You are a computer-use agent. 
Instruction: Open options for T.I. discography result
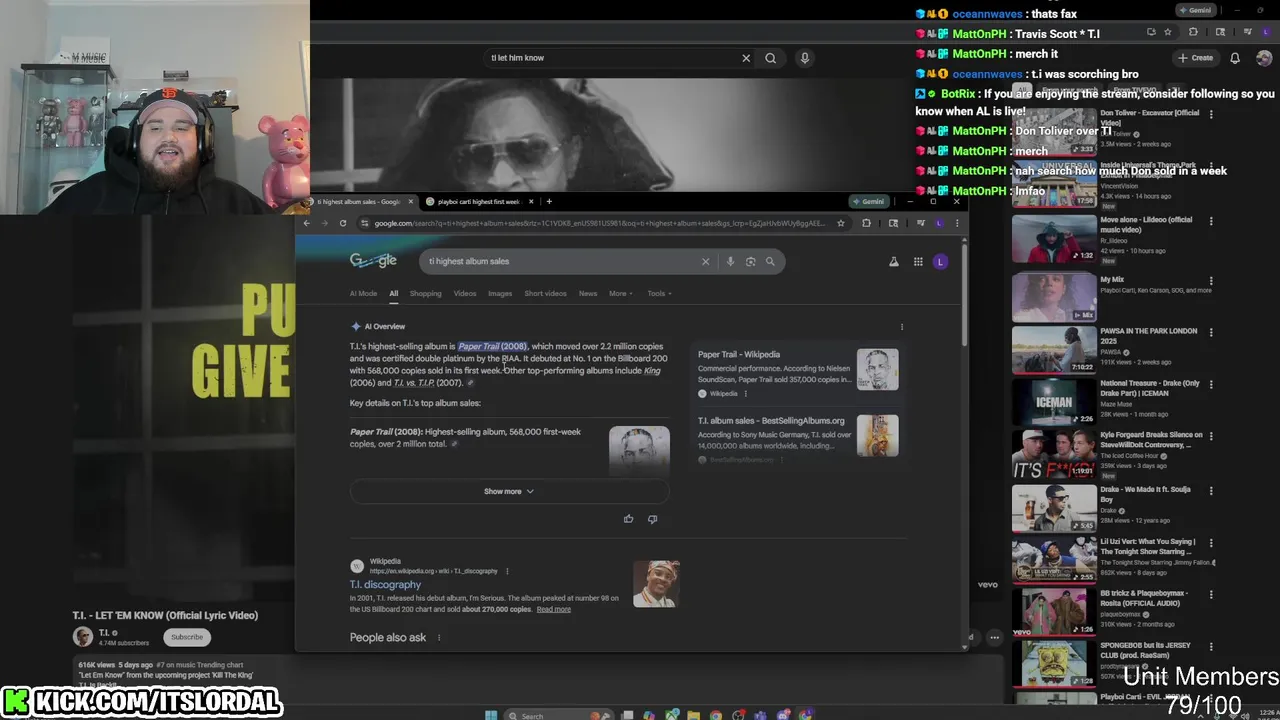pyautogui.click(x=507, y=571)
